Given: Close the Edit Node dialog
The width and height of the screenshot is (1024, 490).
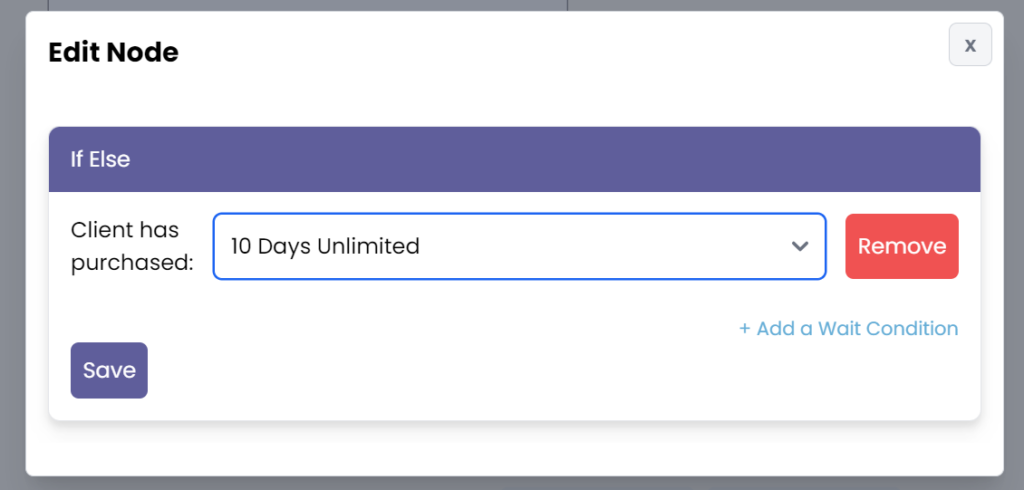Looking at the screenshot, I should [x=969, y=45].
